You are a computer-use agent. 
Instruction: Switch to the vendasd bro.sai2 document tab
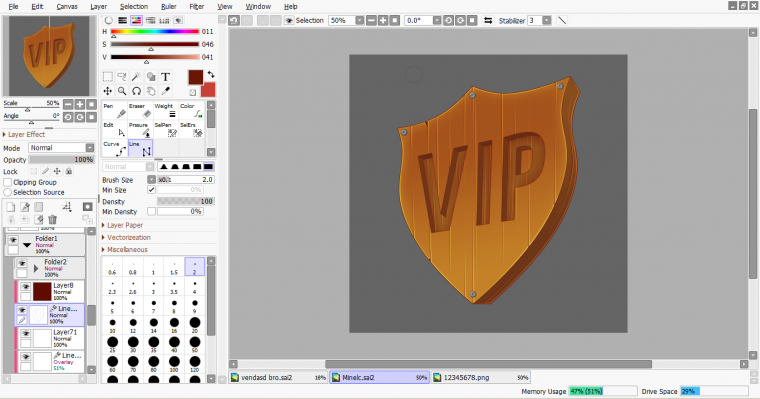click(x=278, y=377)
